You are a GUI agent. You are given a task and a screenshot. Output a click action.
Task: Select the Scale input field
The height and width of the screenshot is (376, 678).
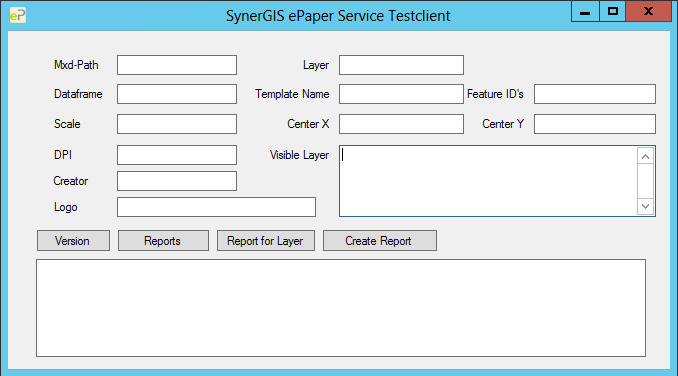(x=177, y=124)
